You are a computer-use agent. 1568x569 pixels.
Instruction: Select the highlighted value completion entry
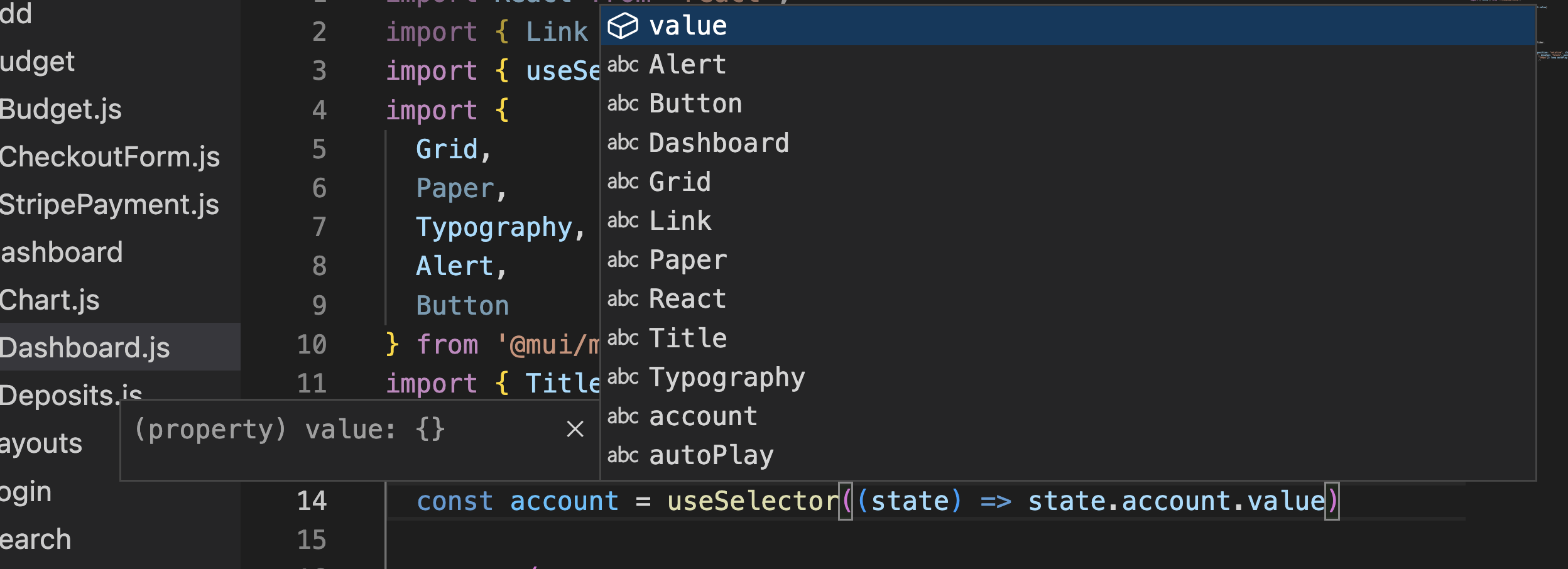click(x=688, y=26)
